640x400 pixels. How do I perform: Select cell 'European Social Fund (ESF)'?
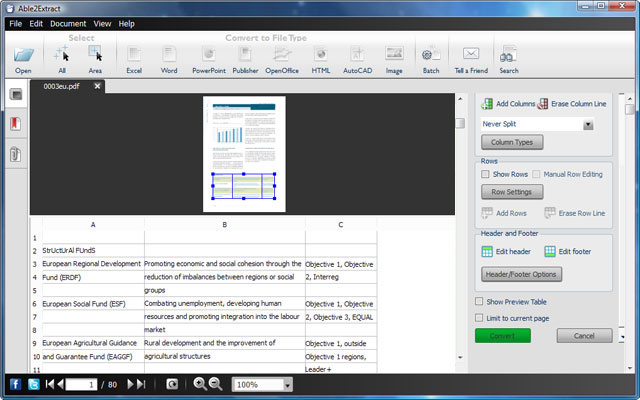pos(93,304)
